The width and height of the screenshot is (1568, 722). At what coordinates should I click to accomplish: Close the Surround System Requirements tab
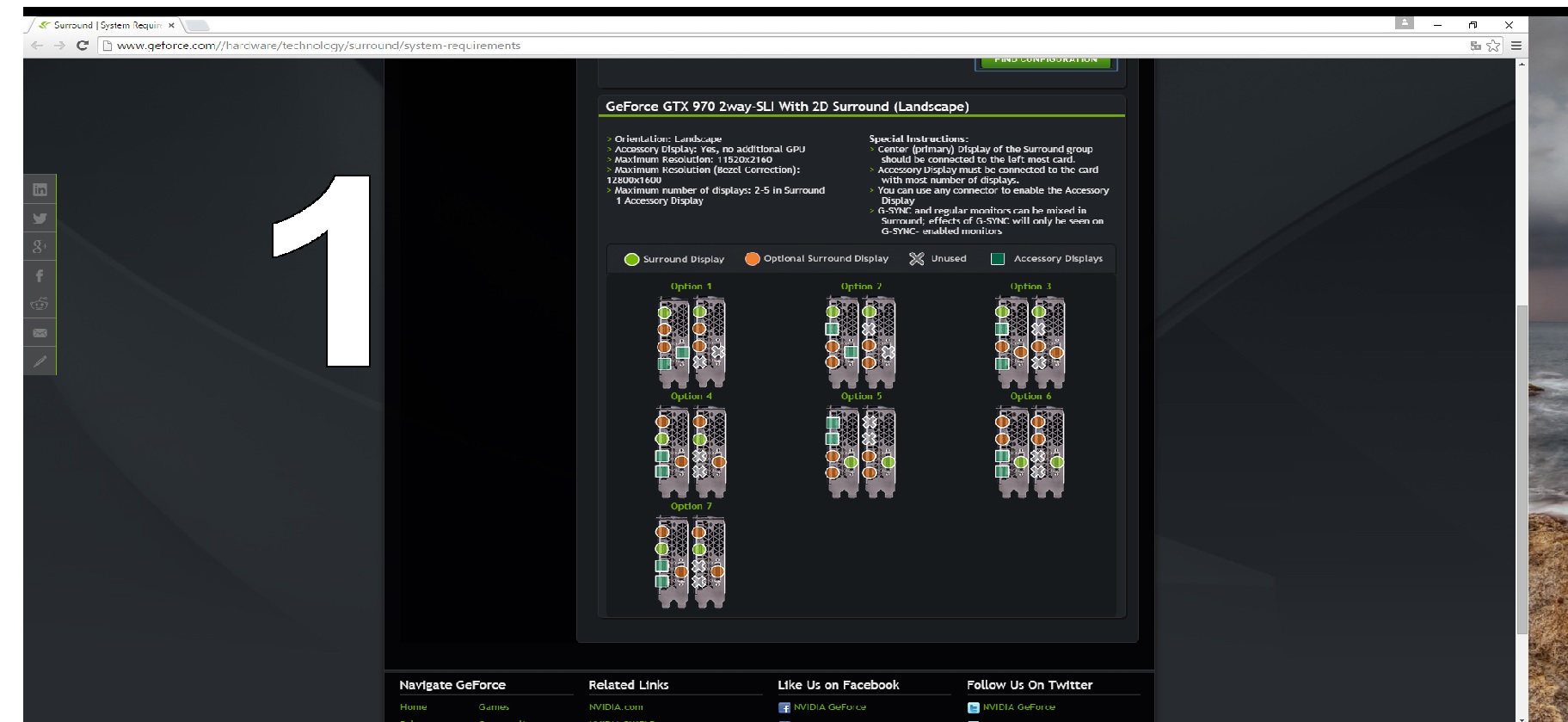(171, 25)
